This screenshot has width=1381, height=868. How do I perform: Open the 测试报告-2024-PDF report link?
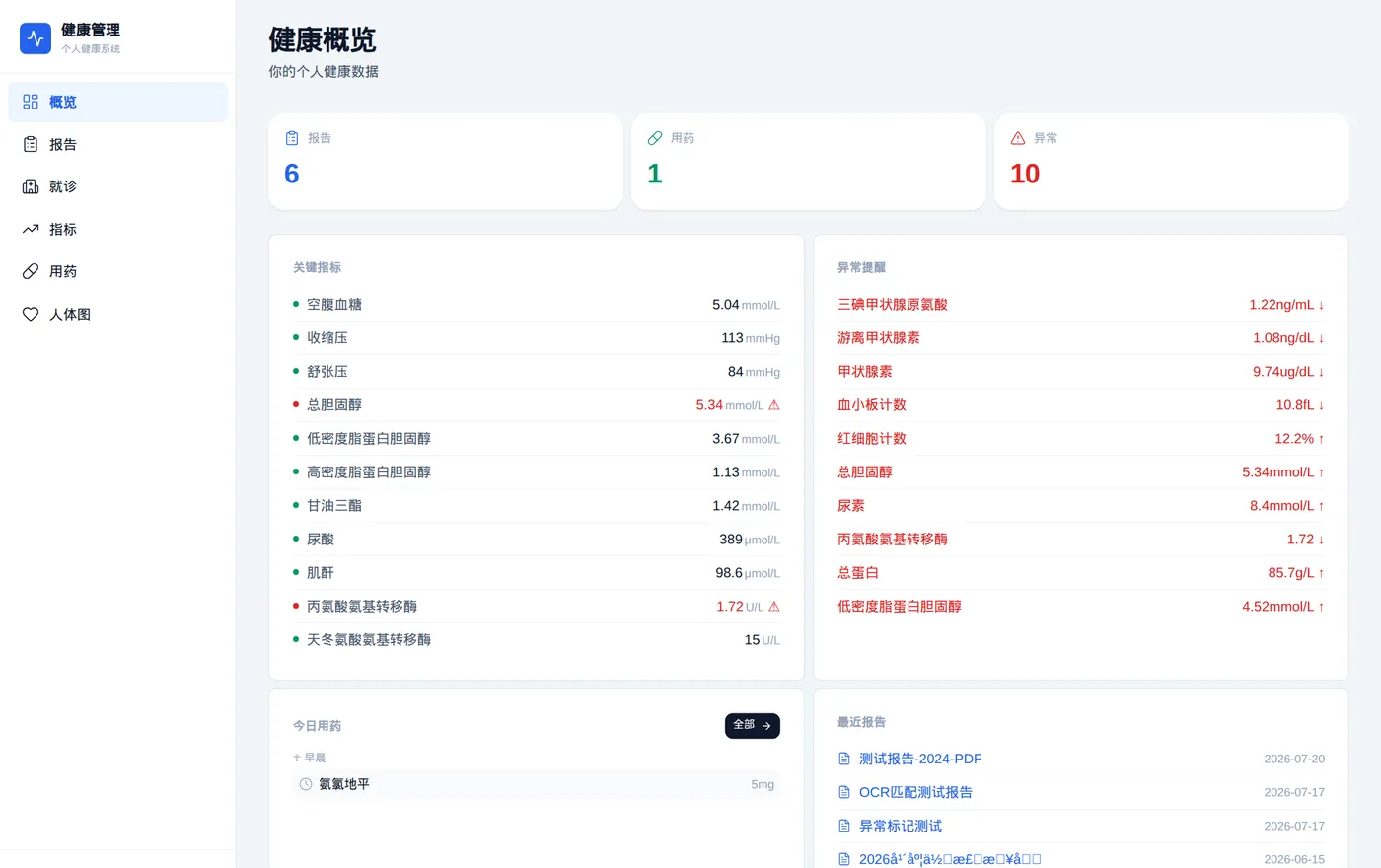pyautogui.click(x=920, y=759)
